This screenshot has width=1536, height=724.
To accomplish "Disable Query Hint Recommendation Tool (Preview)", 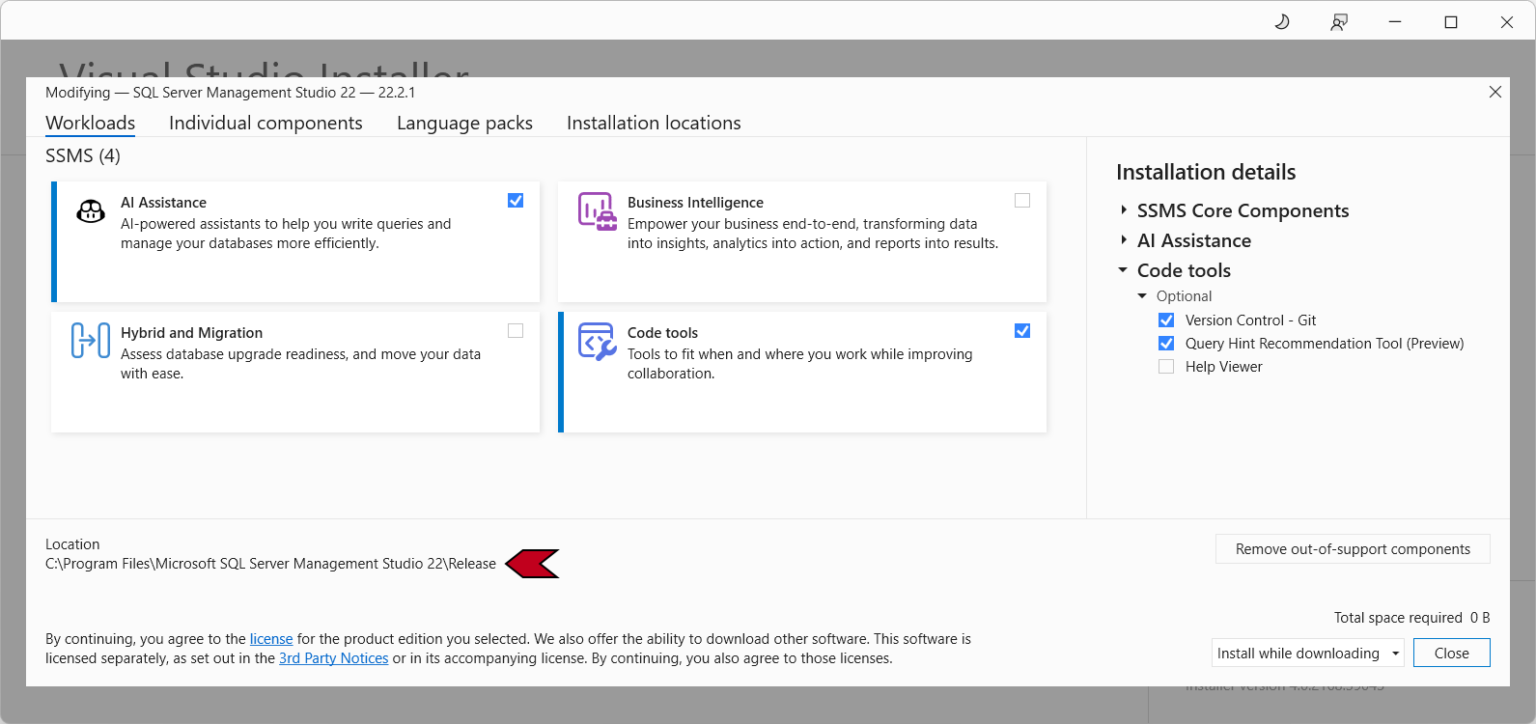I will (1166, 343).
